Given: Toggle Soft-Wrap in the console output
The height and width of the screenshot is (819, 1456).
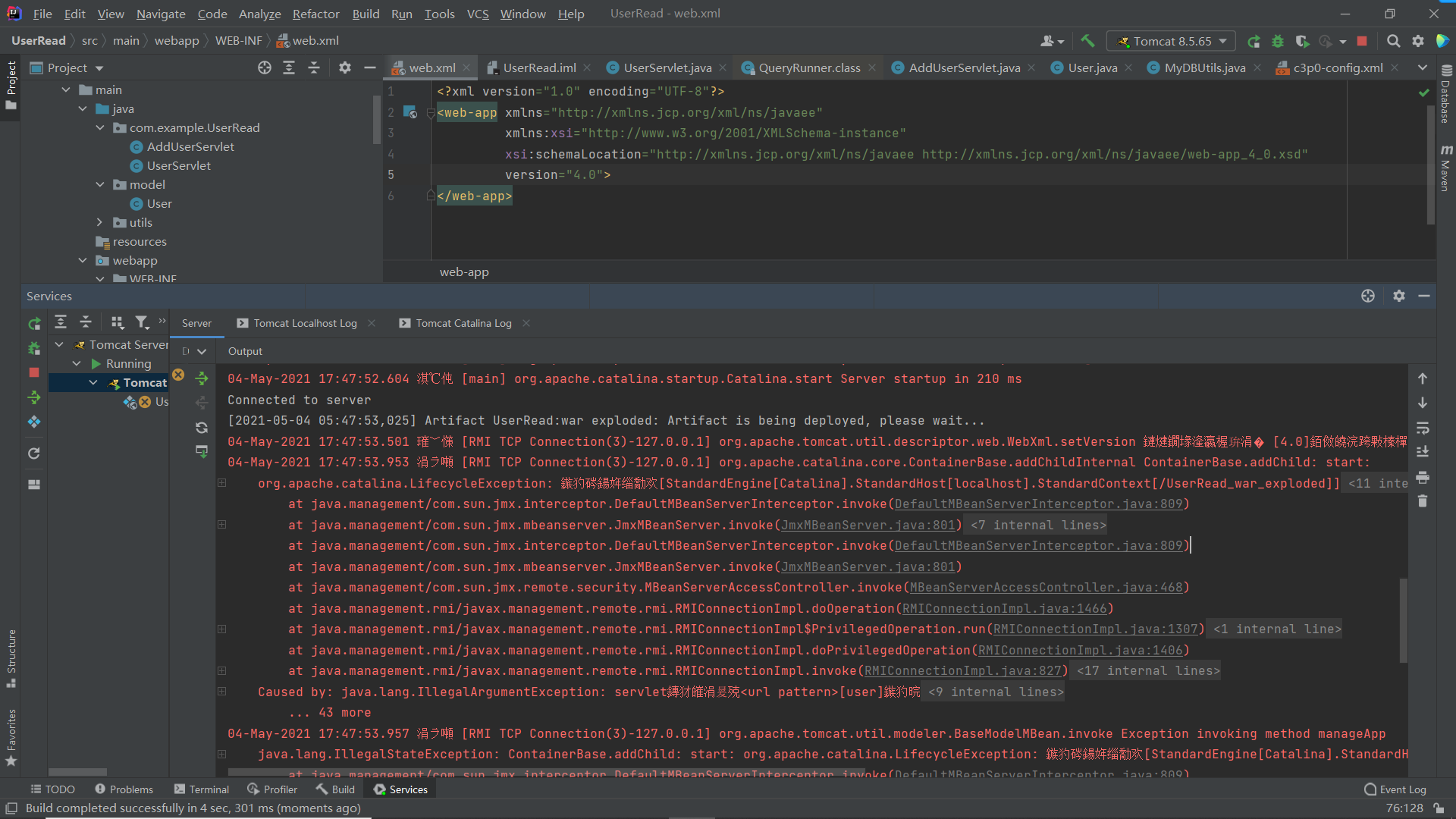Looking at the screenshot, I should (1423, 428).
